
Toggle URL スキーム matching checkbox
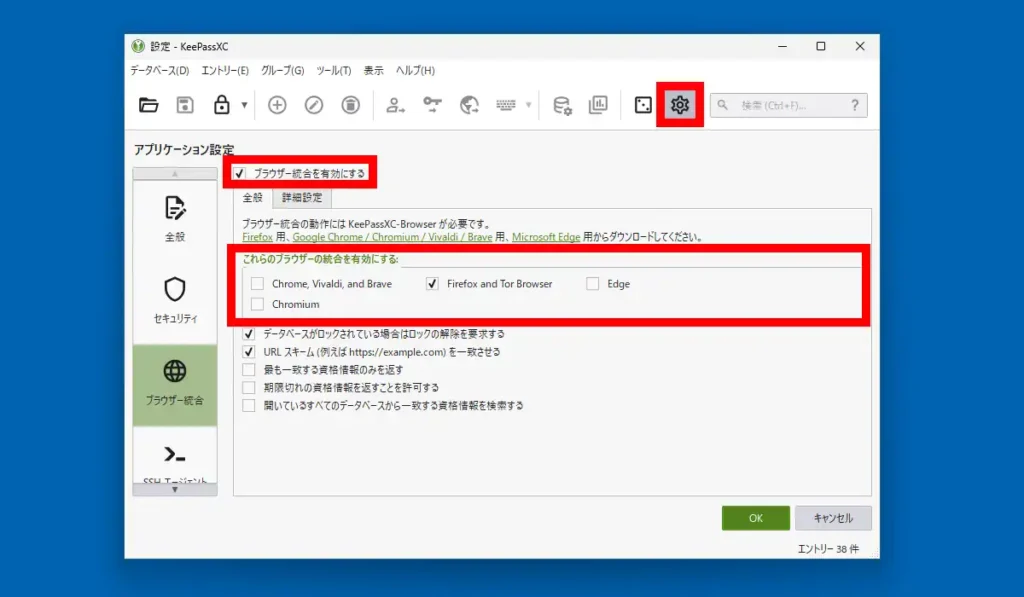[x=249, y=351]
